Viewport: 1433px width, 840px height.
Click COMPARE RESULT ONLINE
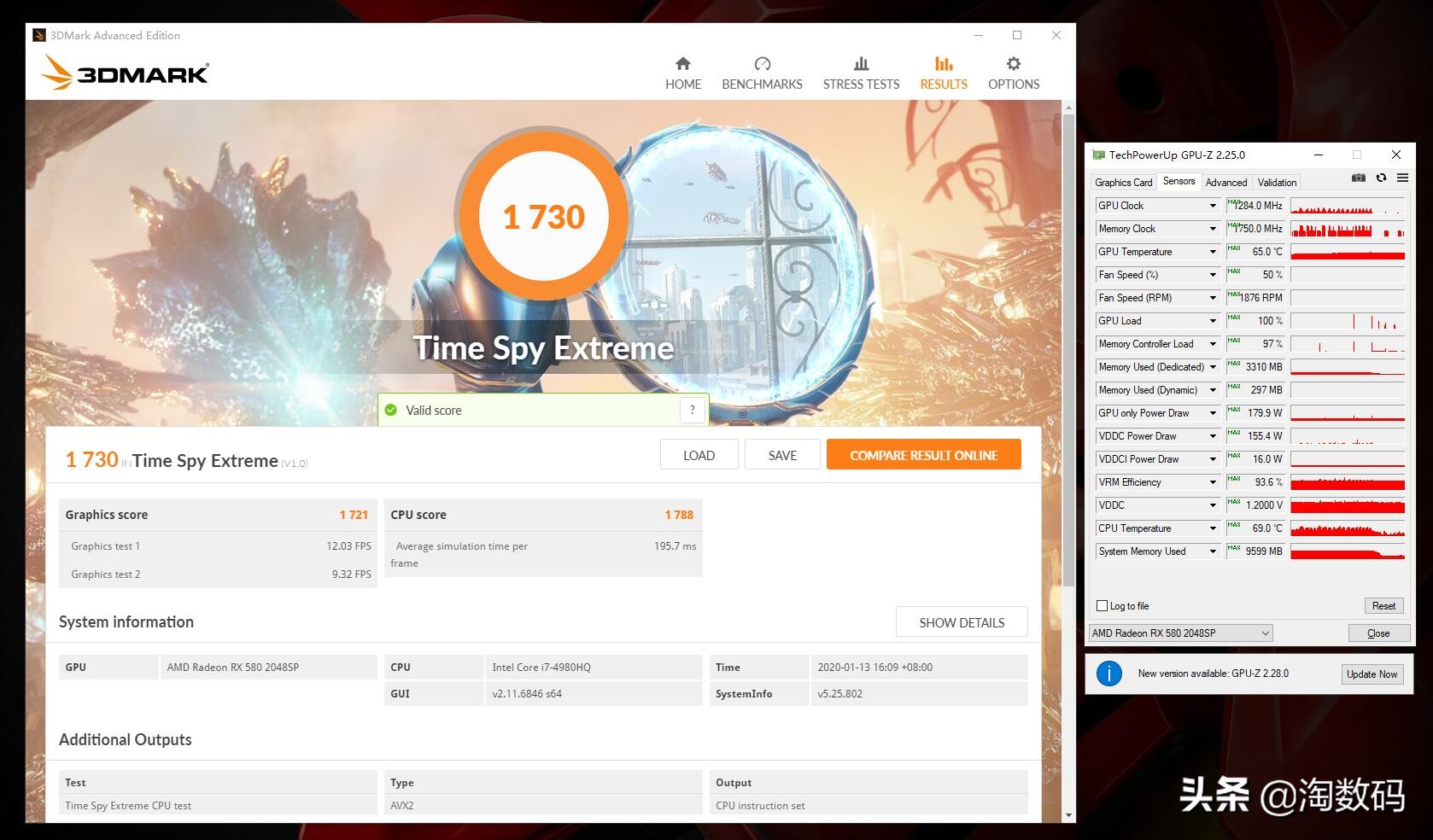point(922,455)
